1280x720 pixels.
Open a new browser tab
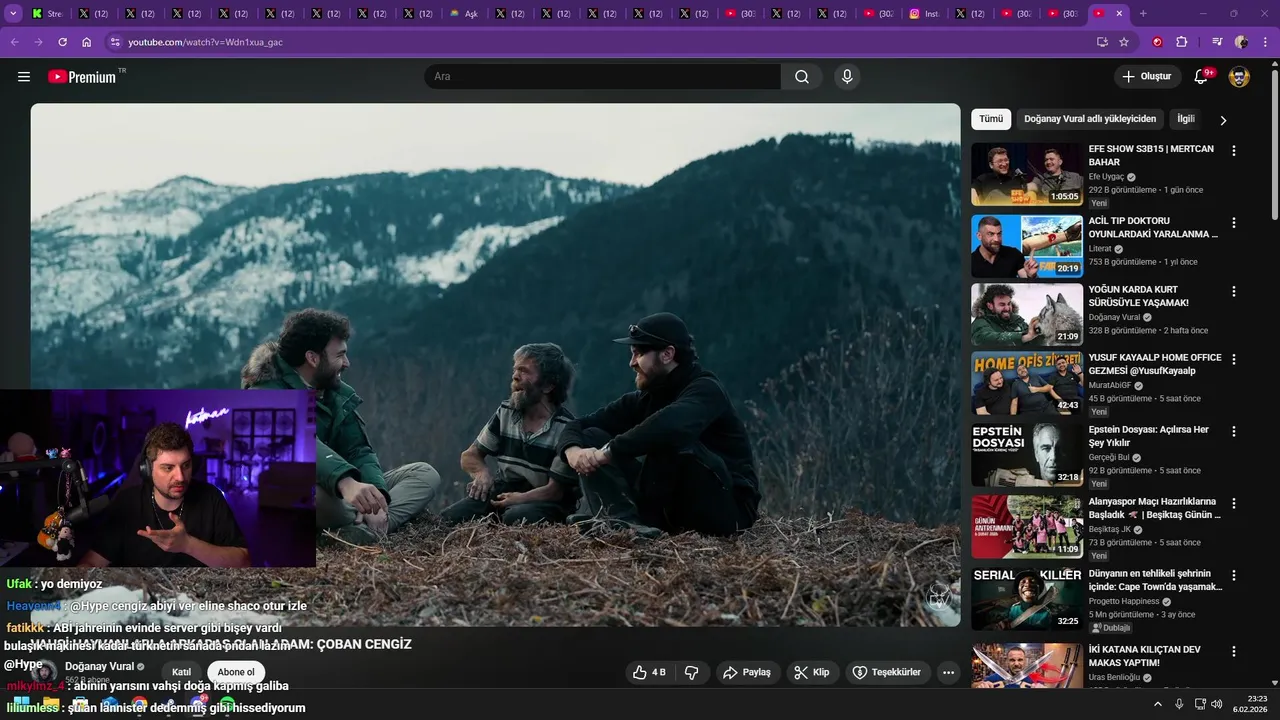point(1143,14)
